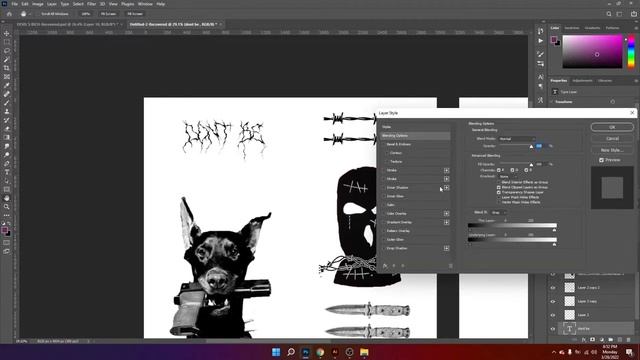Click Cancel in Layer Style dialog
The image size is (640, 360).
click(x=612, y=138)
